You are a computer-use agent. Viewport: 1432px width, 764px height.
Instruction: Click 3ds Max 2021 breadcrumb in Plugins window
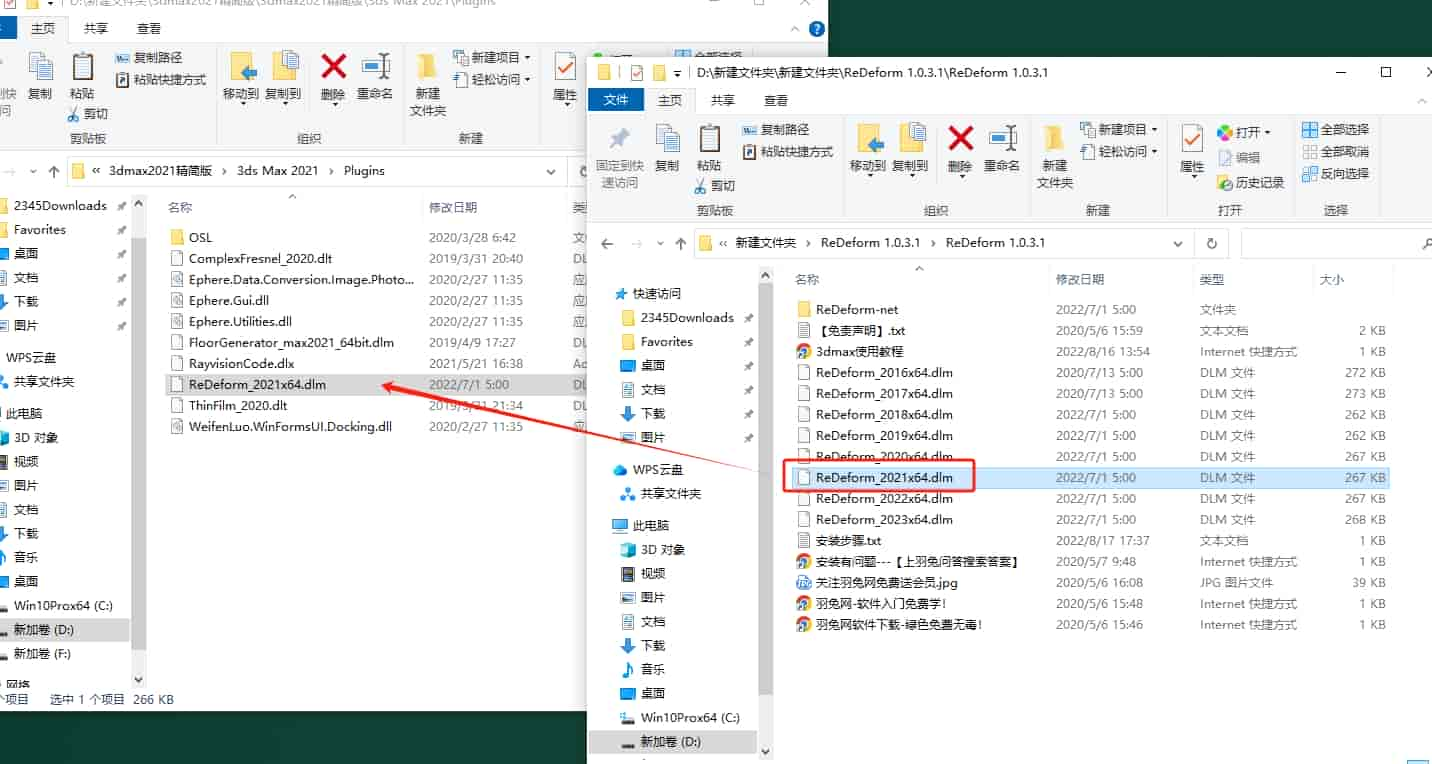(277, 171)
